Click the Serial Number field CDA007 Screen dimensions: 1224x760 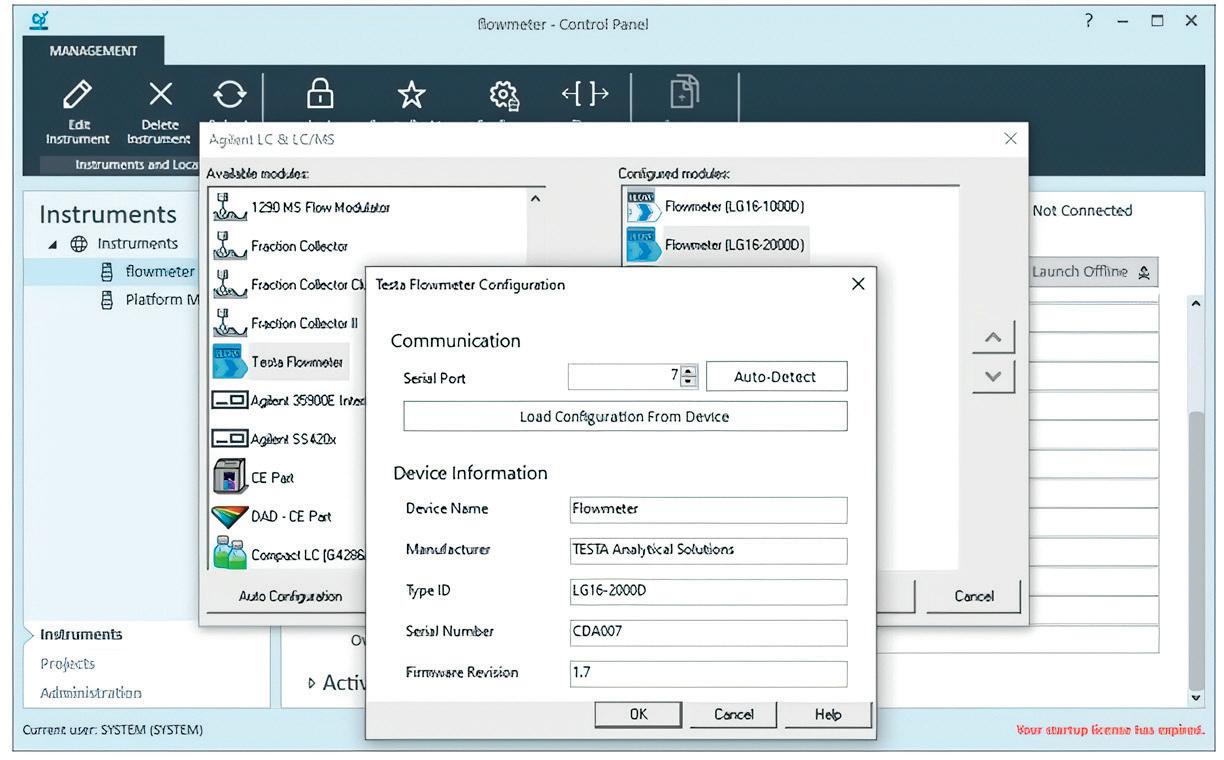708,632
